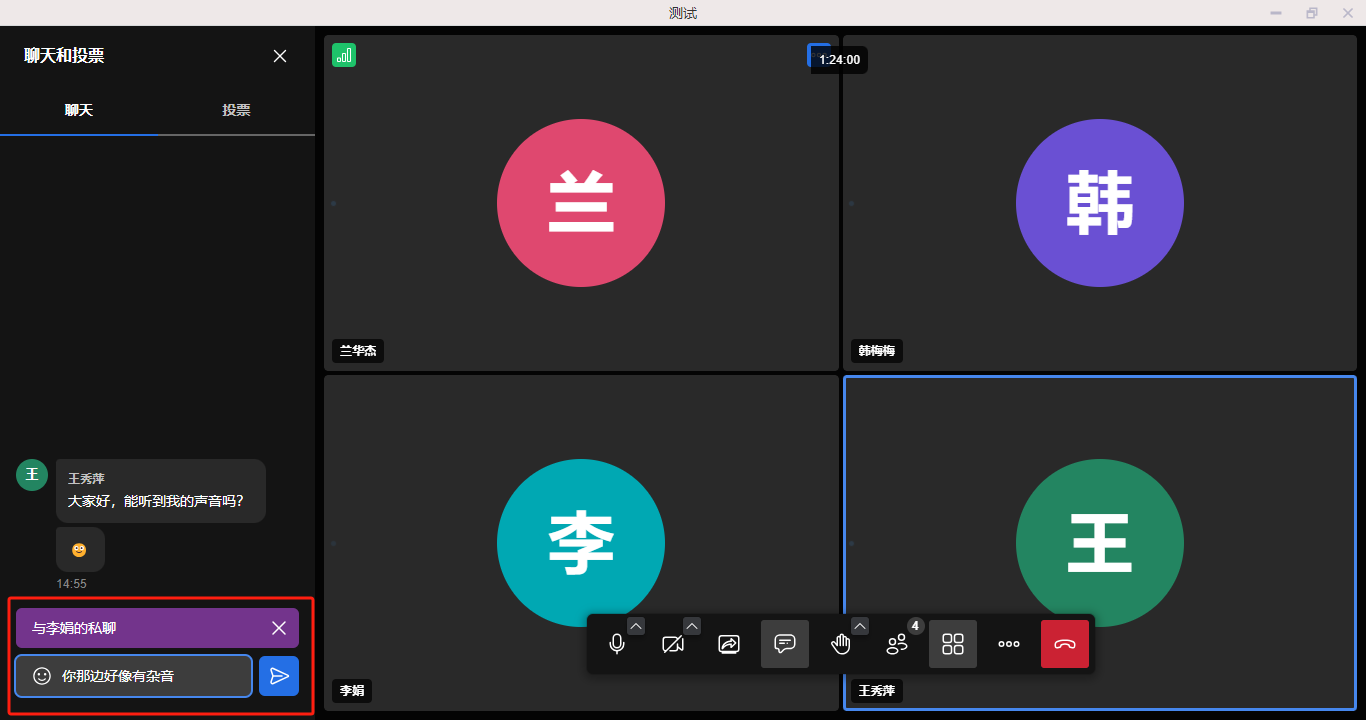Click the chat message input field
This screenshot has width=1366, height=720.
click(x=150, y=676)
